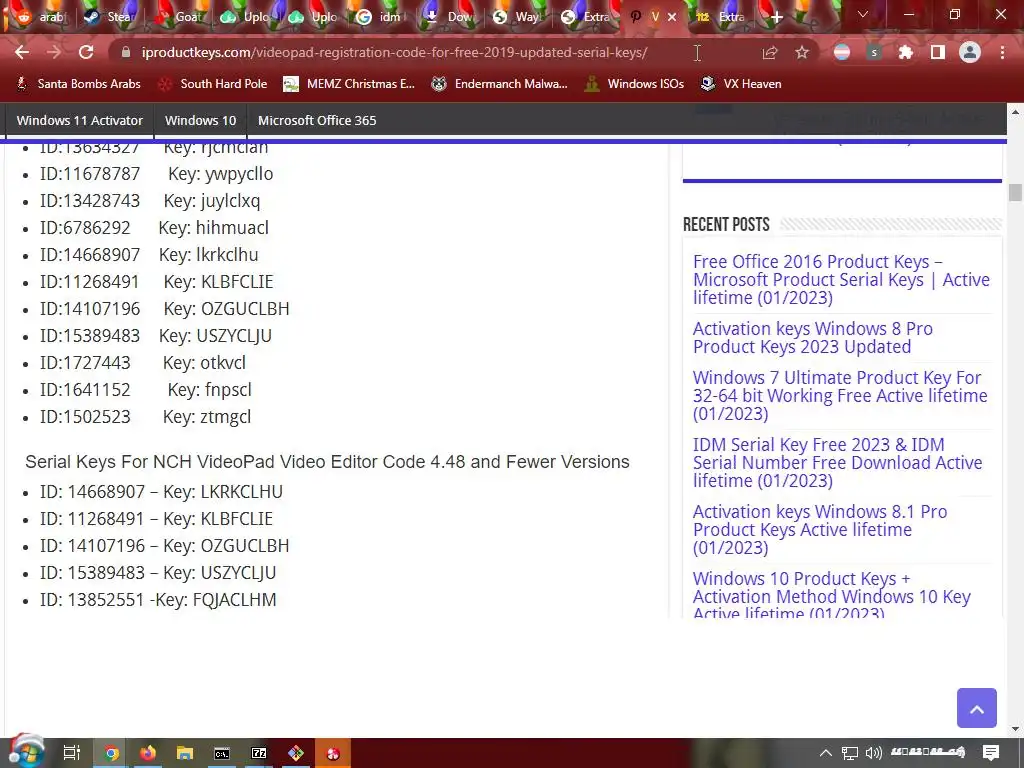Open the tab search chevron
This screenshot has height=768, width=1024.
tap(863, 14)
